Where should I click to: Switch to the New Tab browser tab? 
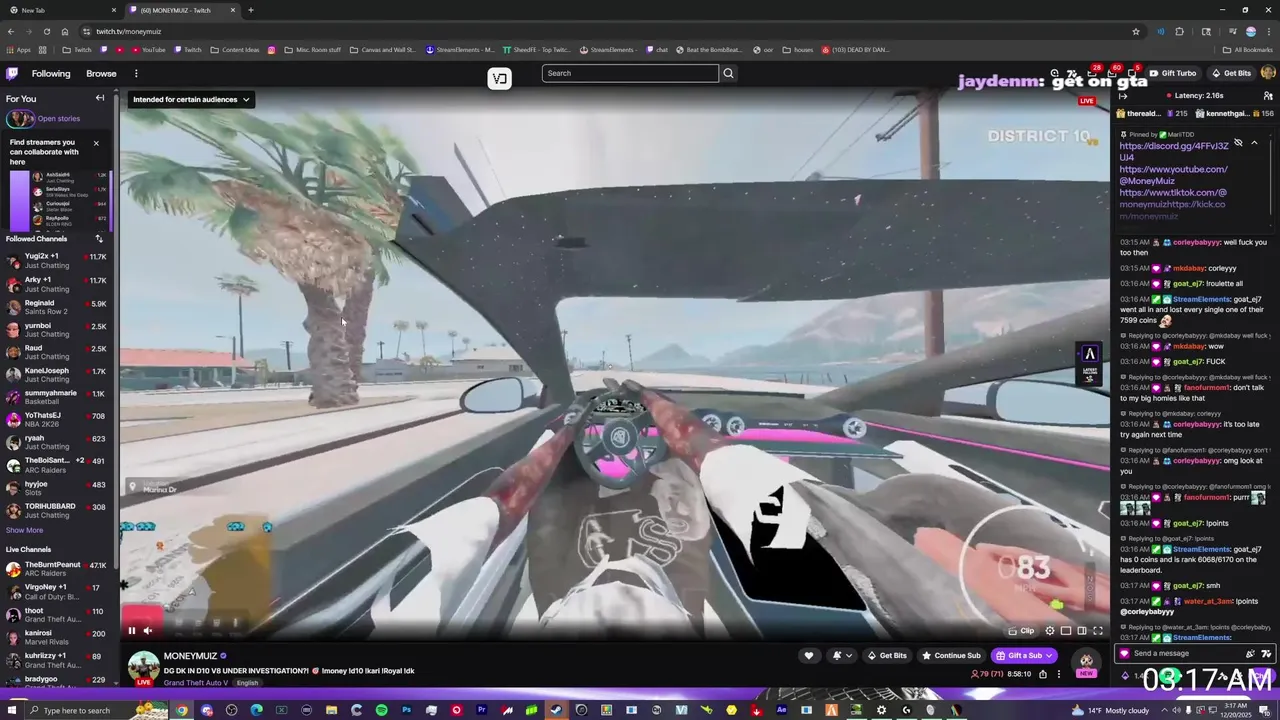(60, 10)
